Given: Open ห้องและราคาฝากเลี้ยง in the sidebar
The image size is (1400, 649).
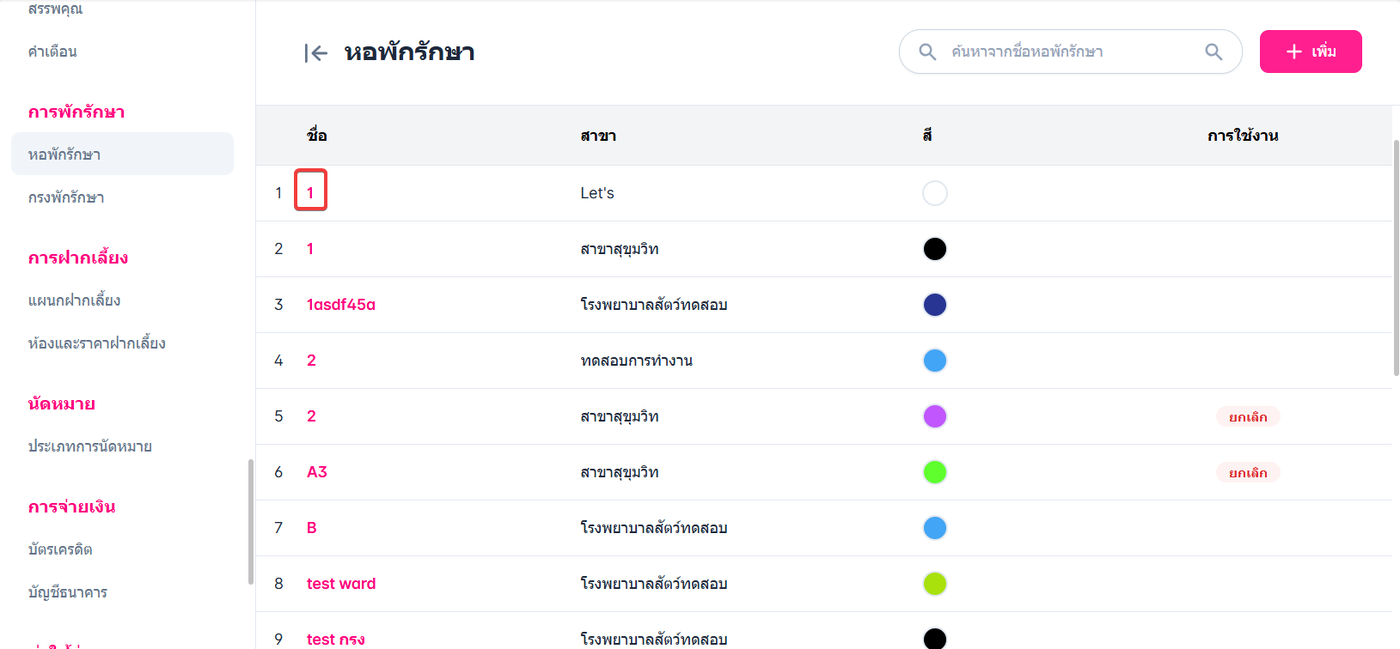Looking at the screenshot, I should [x=97, y=343].
